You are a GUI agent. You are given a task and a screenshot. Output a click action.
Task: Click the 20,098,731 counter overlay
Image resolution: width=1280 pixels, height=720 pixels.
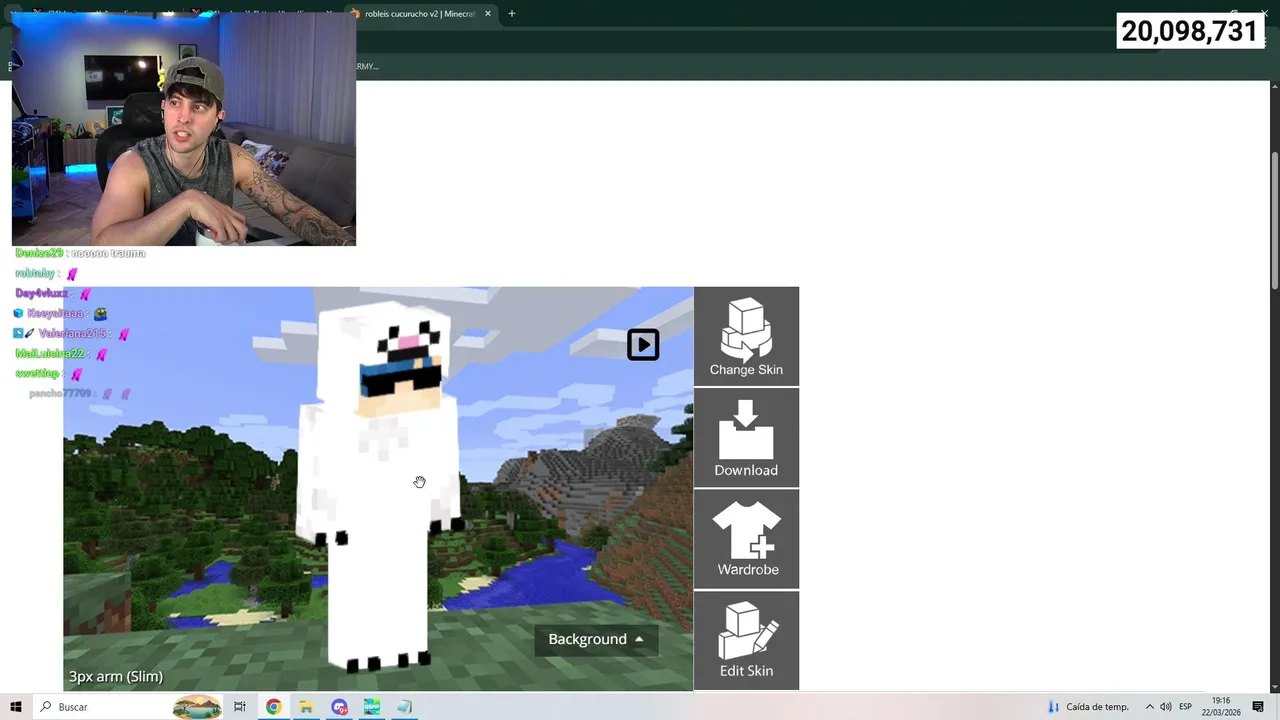coord(1189,31)
